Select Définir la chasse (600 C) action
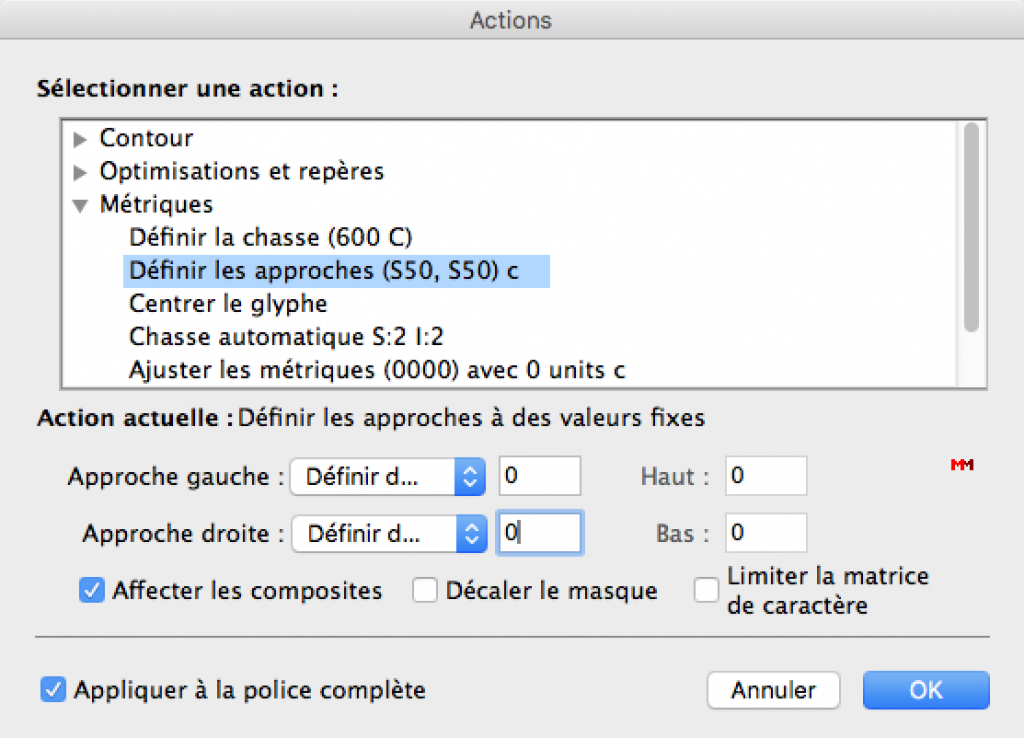 (270, 238)
